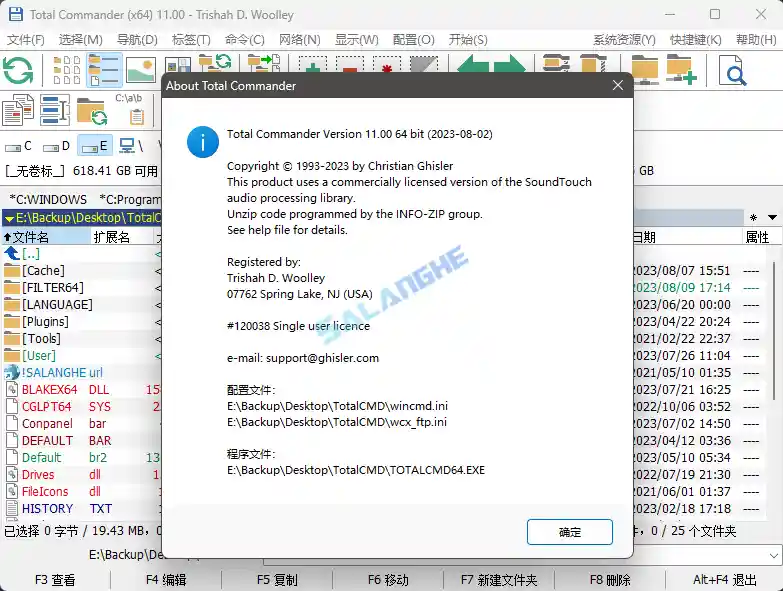This screenshot has height=591, width=783.
Task: Go back with the green left arrow
Action: 472,64
